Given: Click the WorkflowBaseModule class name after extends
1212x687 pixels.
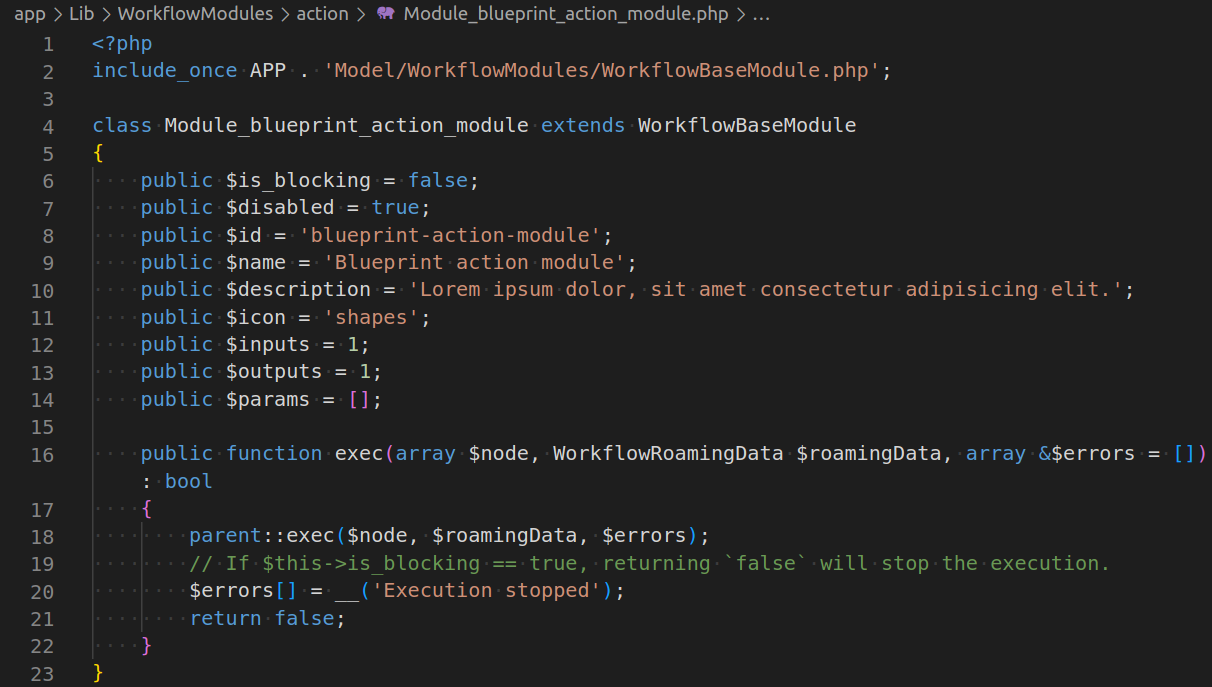Looking at the screenshot, I should [746, 126].
